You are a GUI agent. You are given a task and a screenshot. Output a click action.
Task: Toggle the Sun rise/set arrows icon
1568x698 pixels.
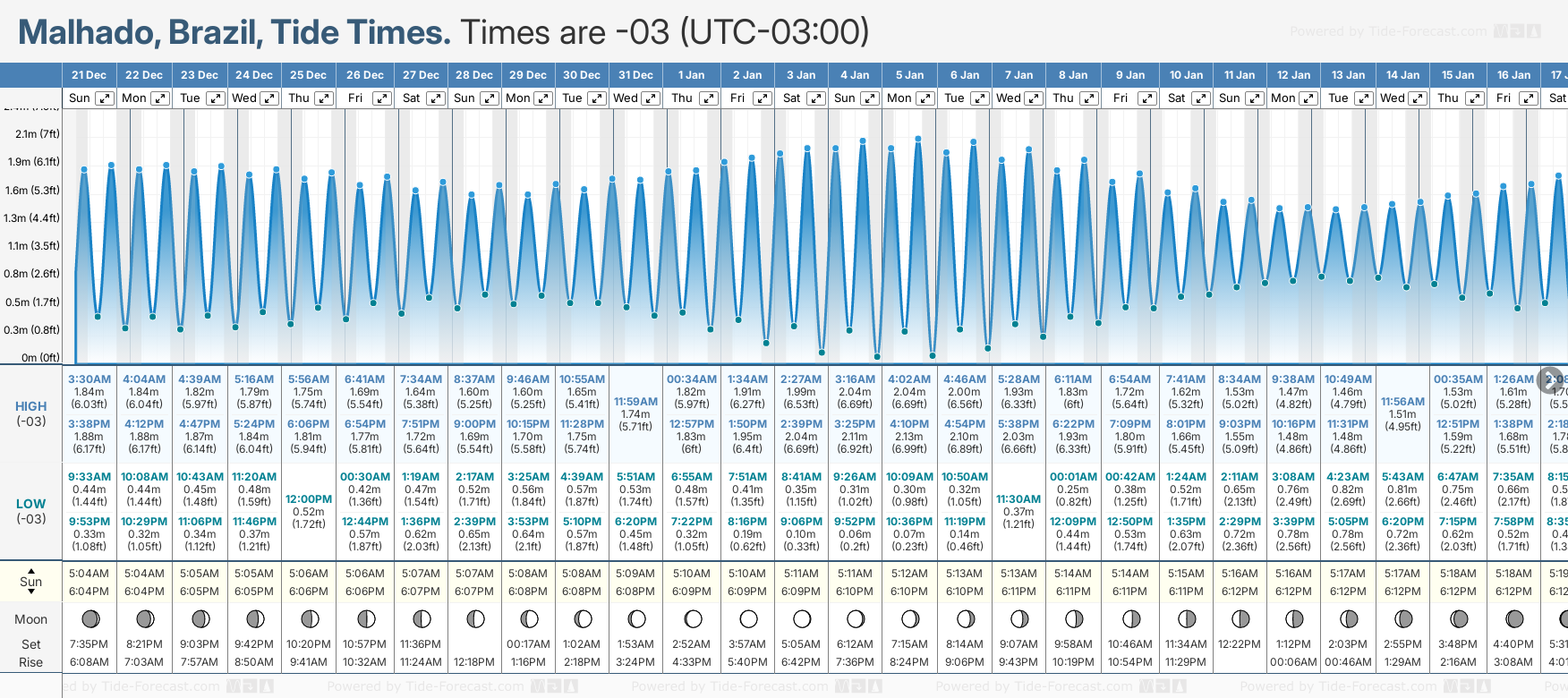(x=31, y=581)
